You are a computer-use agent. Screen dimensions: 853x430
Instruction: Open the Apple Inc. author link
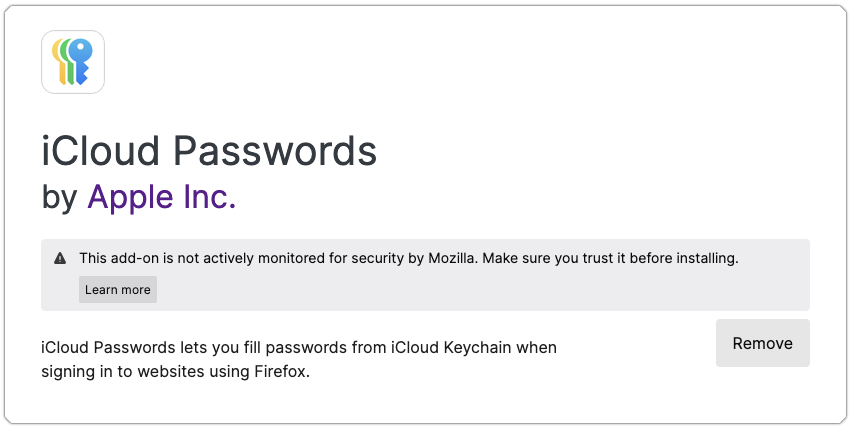coord(161,197)
